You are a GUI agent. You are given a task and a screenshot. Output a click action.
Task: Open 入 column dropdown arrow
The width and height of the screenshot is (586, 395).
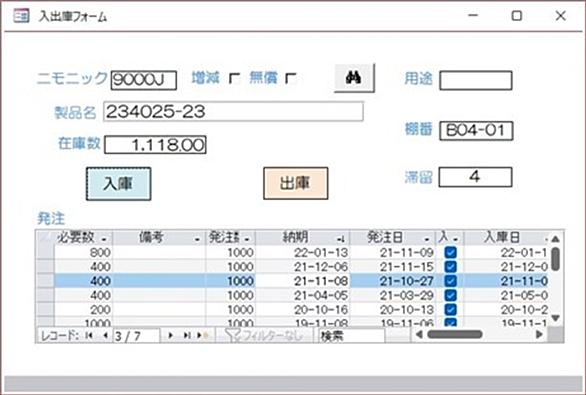point(456,239)
